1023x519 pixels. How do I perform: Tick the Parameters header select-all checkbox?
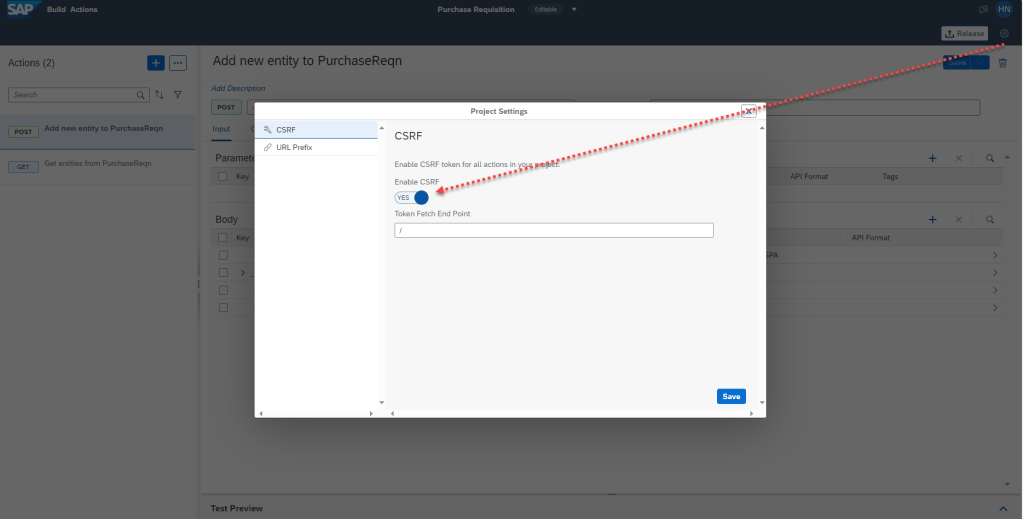(223, 177)
